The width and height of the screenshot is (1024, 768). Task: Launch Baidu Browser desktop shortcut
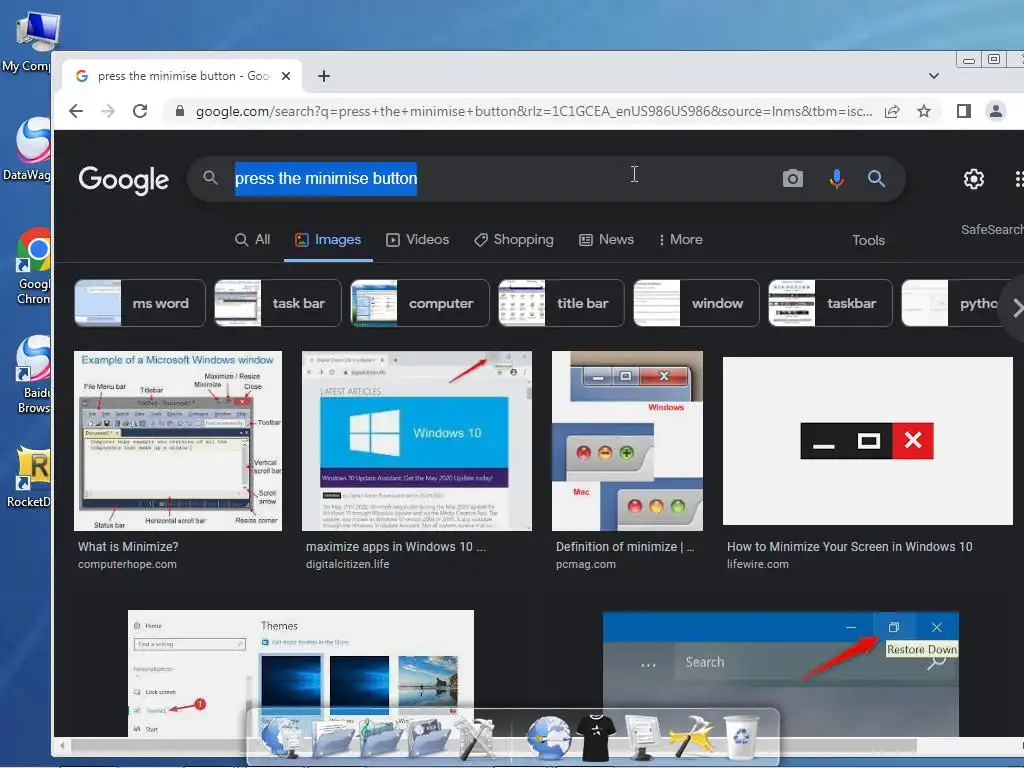point(33,375)
